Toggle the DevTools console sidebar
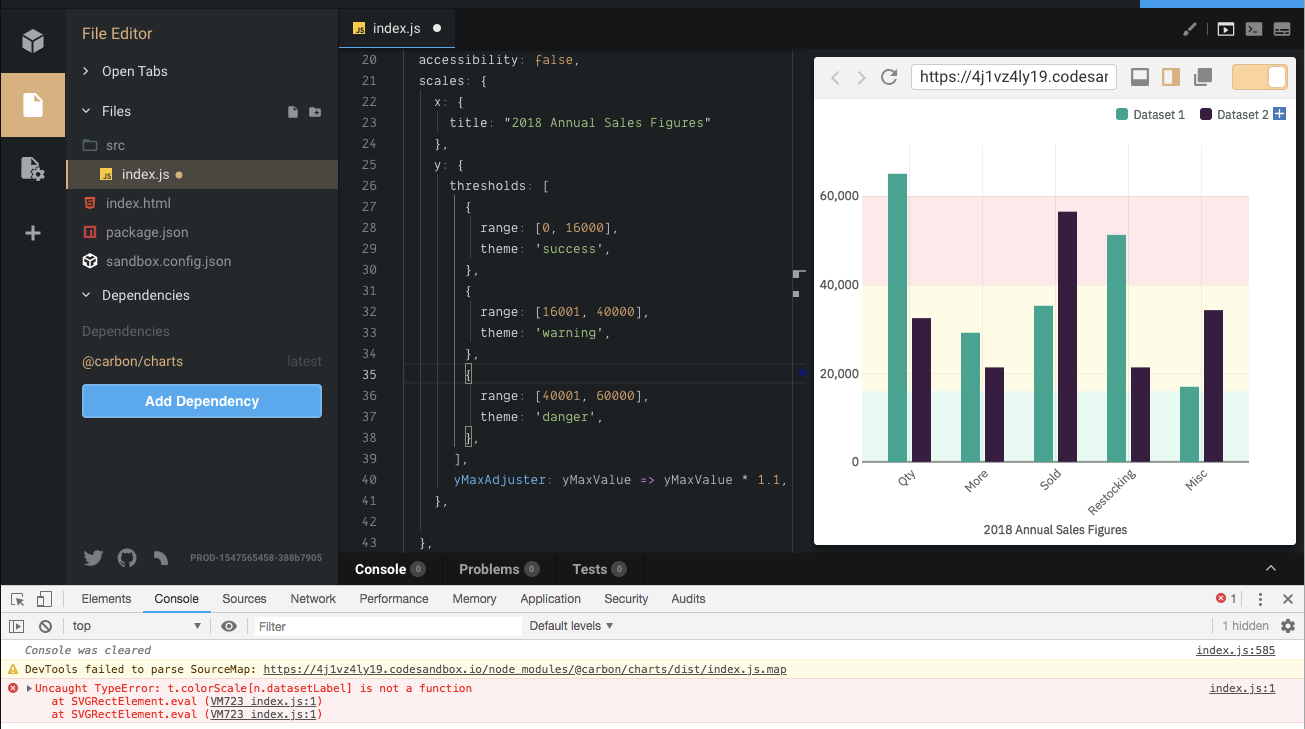 (x=17, y=626)
